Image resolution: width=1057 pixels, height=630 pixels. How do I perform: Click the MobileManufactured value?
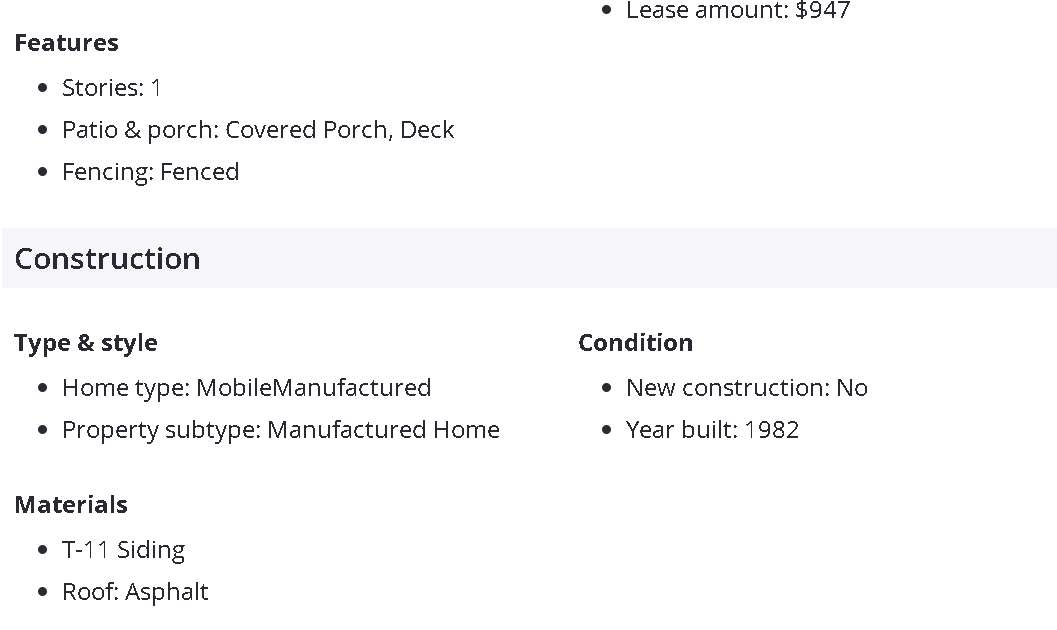[314, 388]
